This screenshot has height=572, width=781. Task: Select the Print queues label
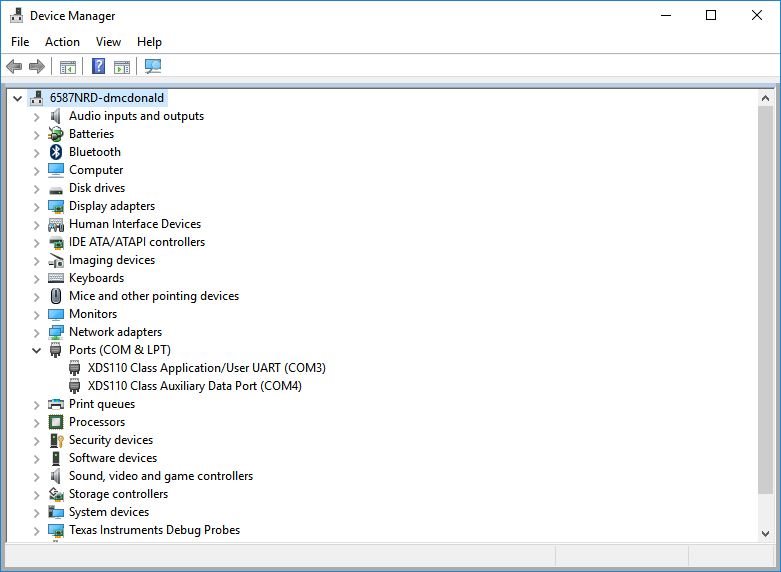click(x=102, y=404)
